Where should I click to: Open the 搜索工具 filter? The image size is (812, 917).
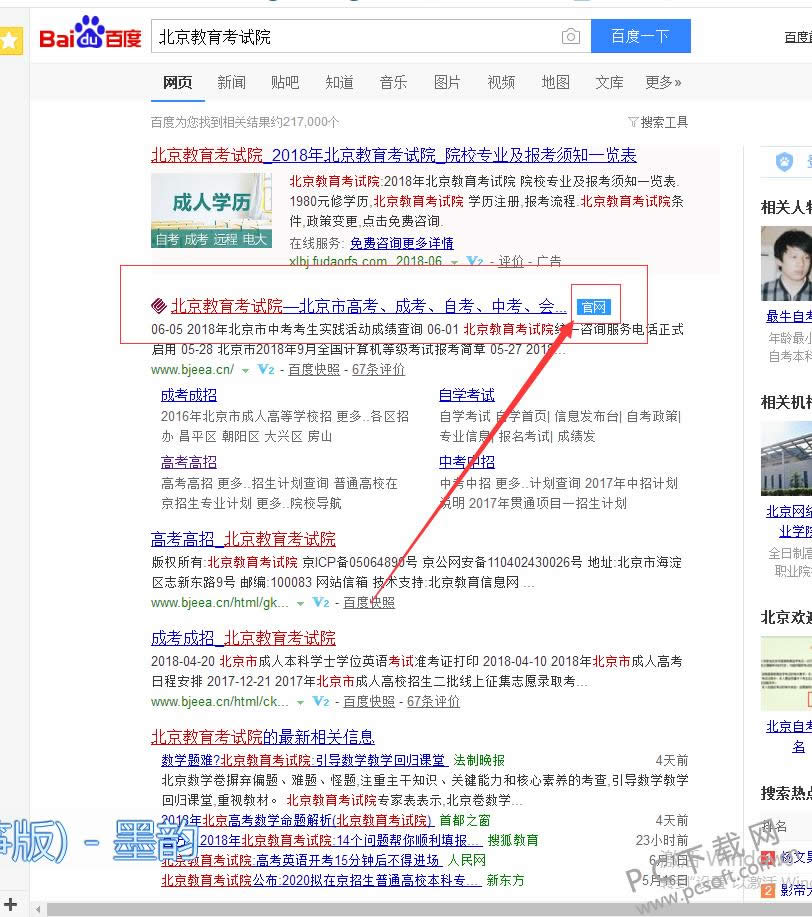click(x=658, y=122)
